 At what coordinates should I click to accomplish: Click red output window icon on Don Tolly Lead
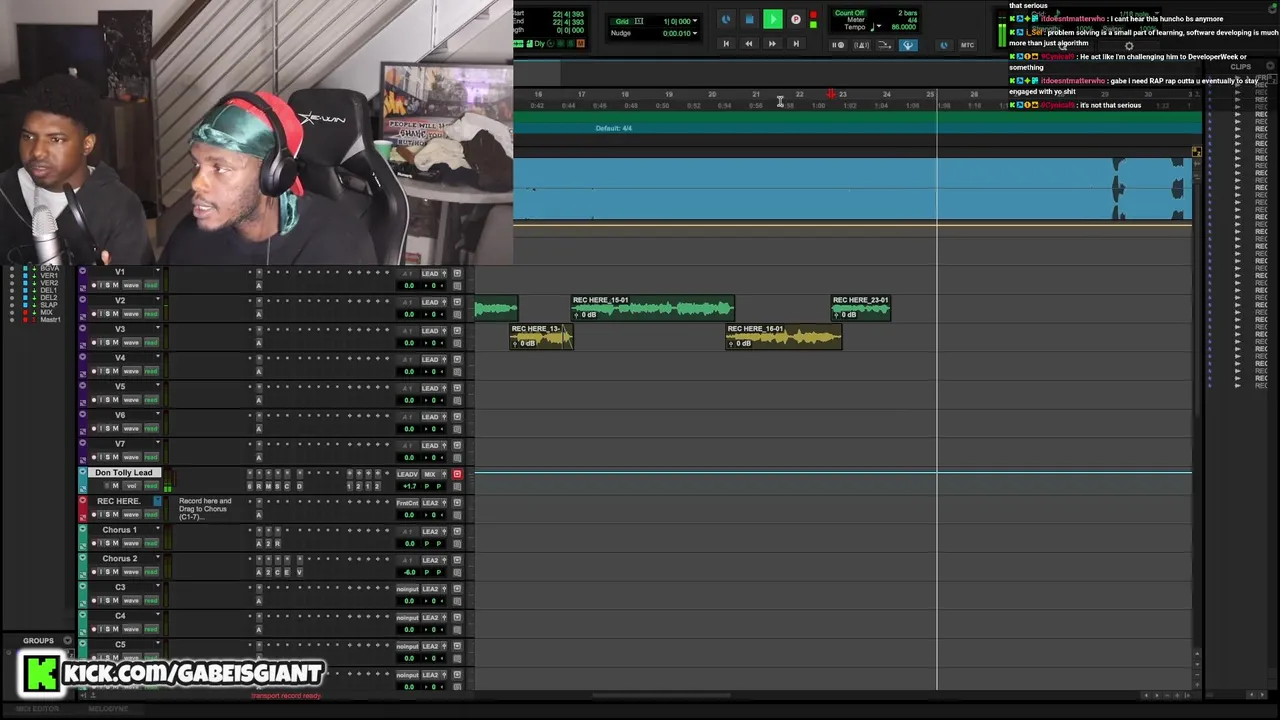coord(457,474)
